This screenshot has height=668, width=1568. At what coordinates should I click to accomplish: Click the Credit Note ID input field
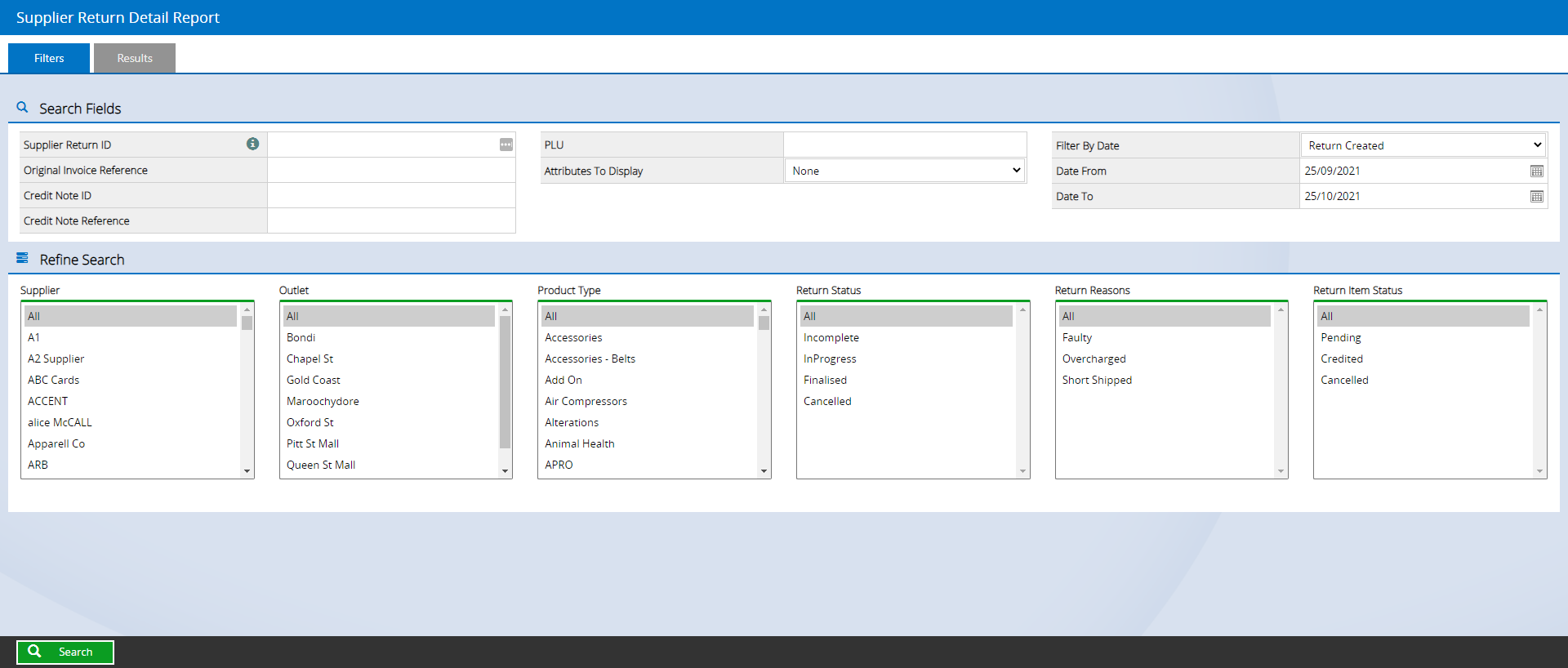[x=391, y=195]
